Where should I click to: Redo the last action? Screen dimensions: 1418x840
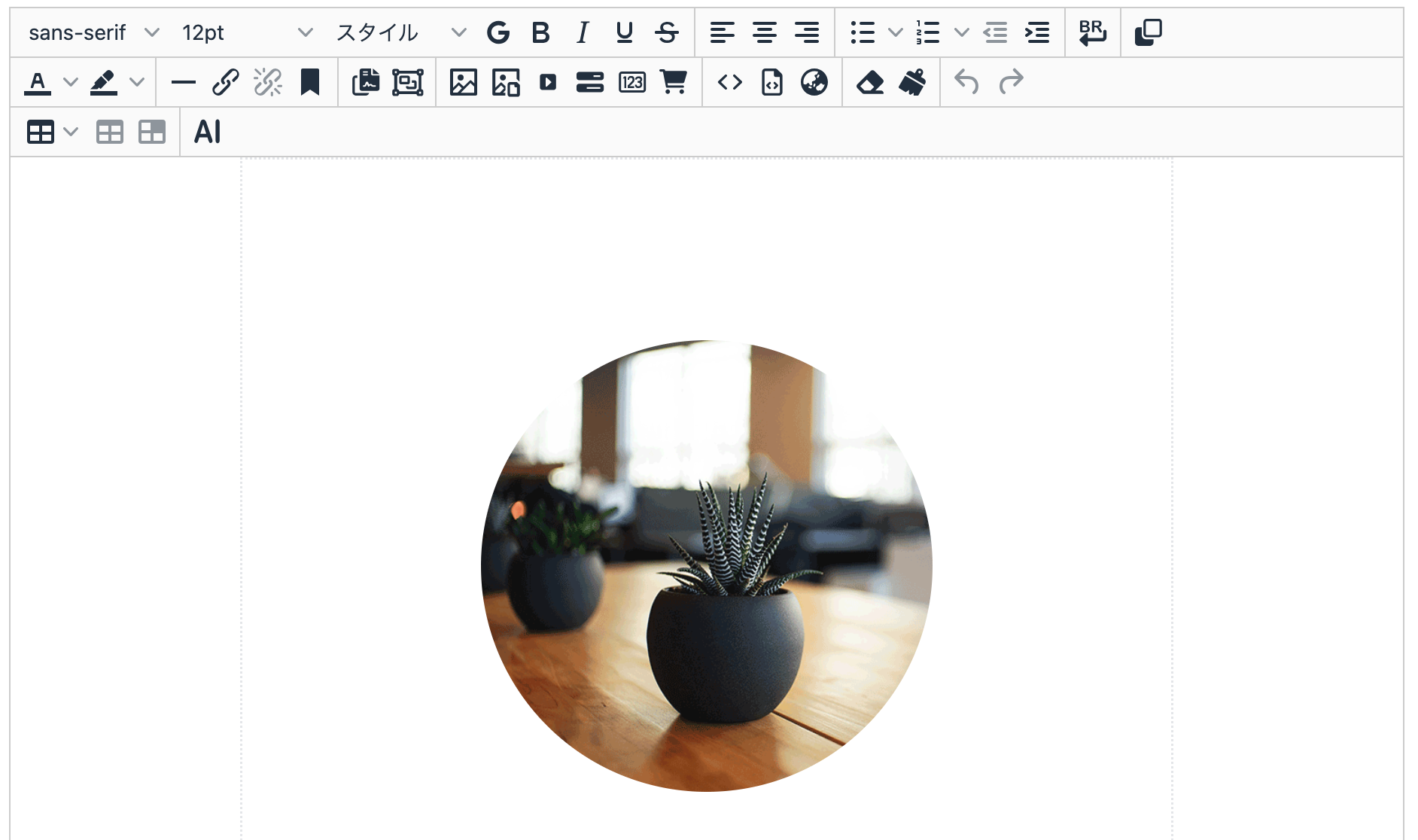1011,82
